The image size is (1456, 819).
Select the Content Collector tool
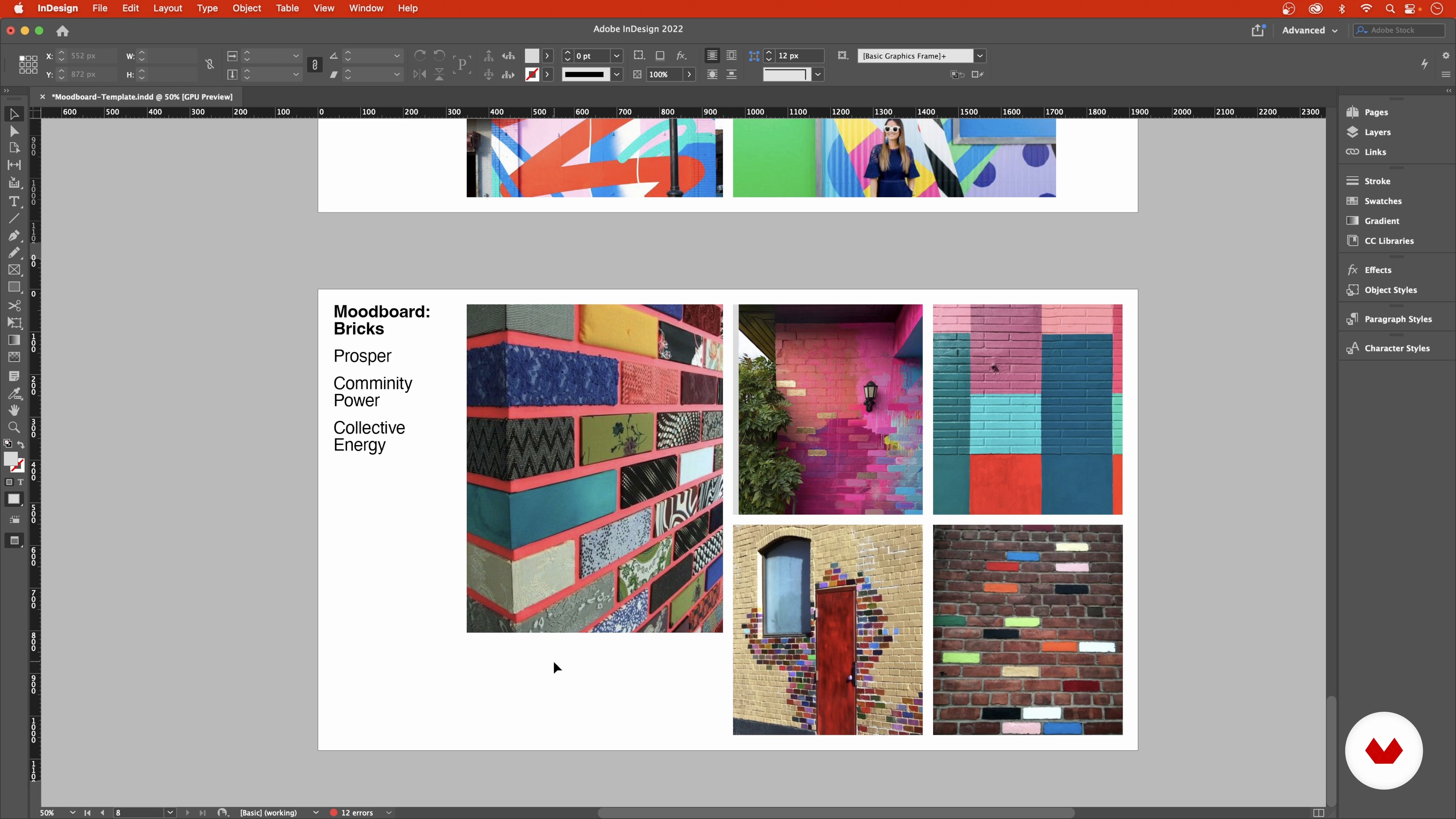14,182
